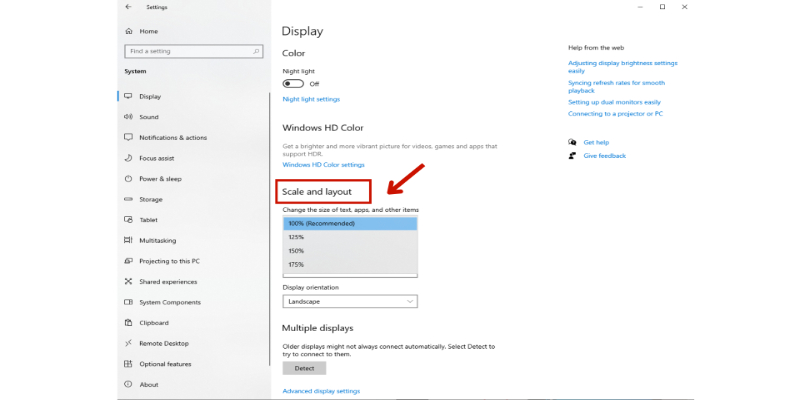Click the Optional features icon
The width and height of the screenshot is (800, 400).
pos(129,364)
